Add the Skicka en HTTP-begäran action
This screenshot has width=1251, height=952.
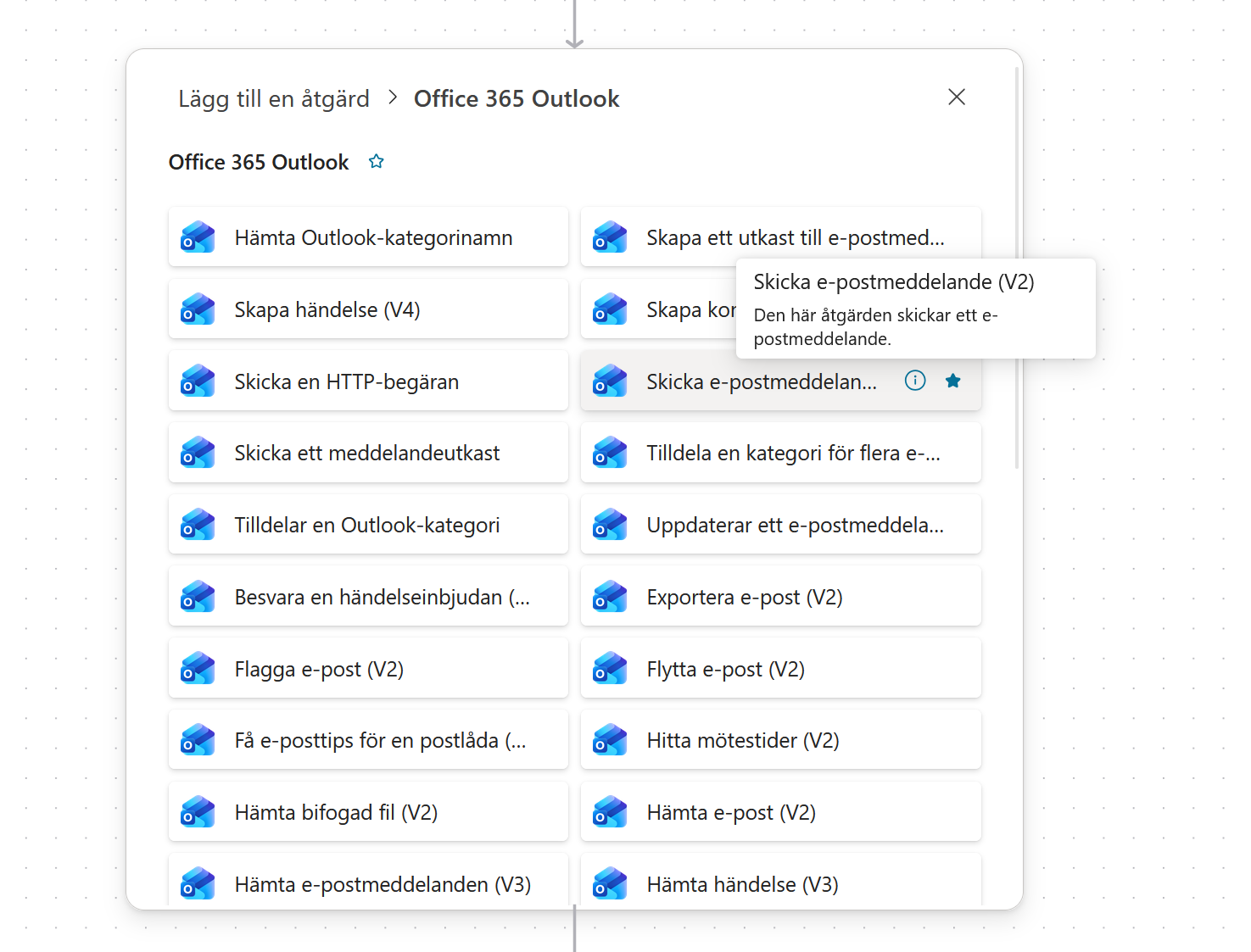pos(368,381)
